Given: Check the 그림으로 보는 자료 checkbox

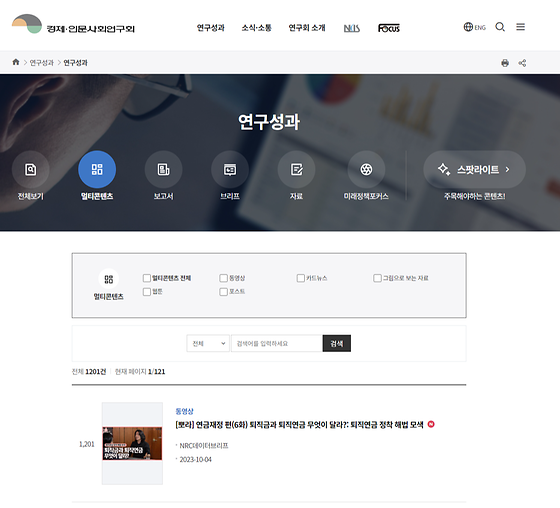Looking at the screenshot, I should click(377, 278).
